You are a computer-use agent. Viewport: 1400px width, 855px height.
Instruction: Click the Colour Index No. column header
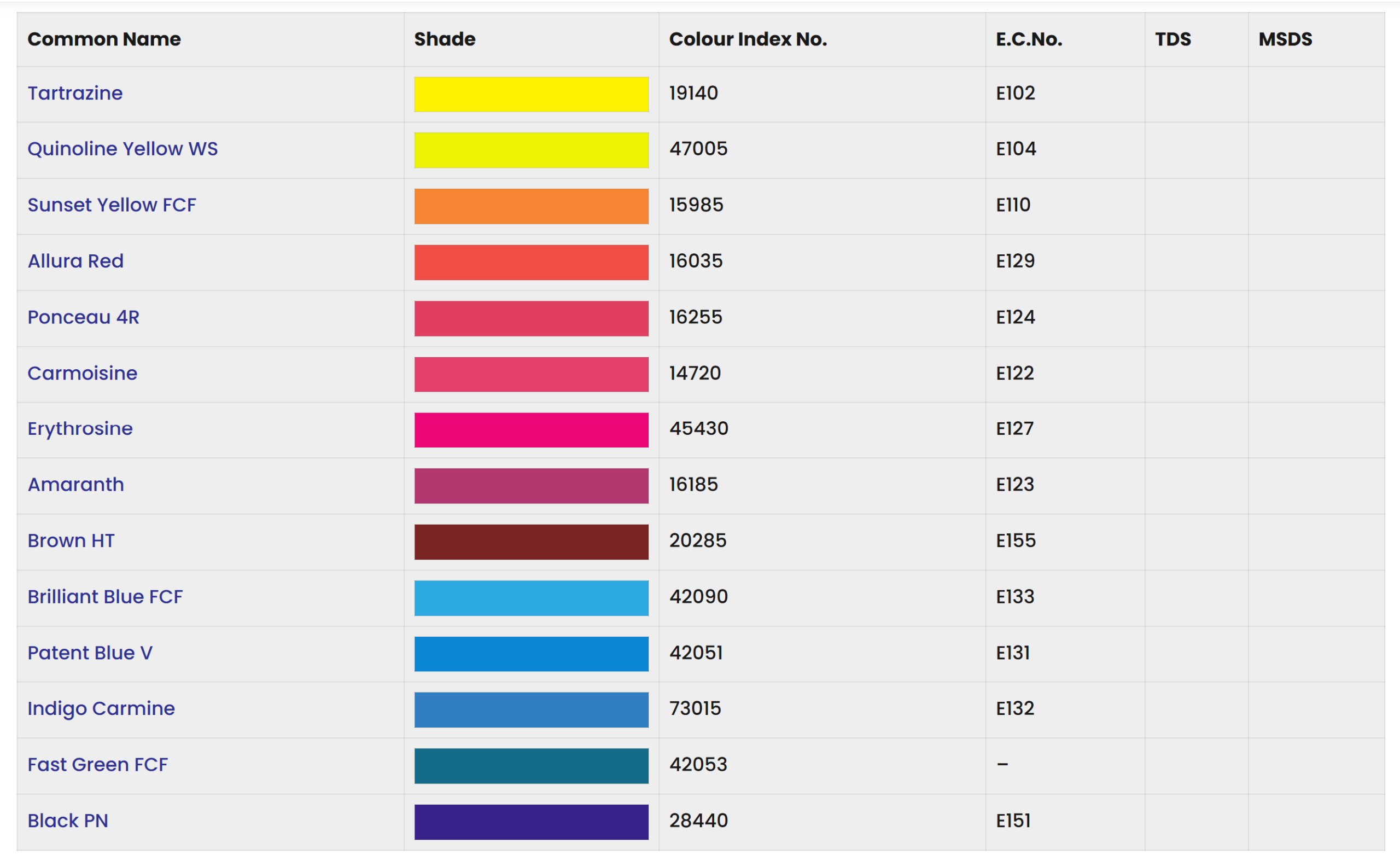748,39
